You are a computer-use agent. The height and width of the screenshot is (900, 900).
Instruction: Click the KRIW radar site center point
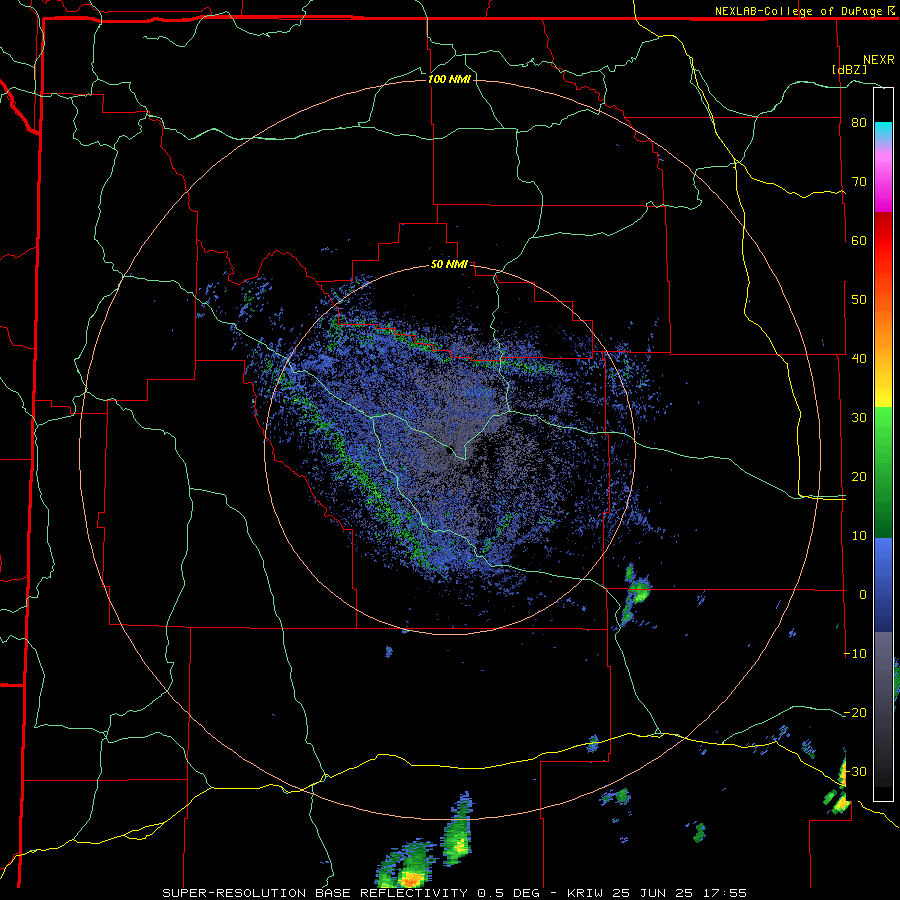point(448,451)
